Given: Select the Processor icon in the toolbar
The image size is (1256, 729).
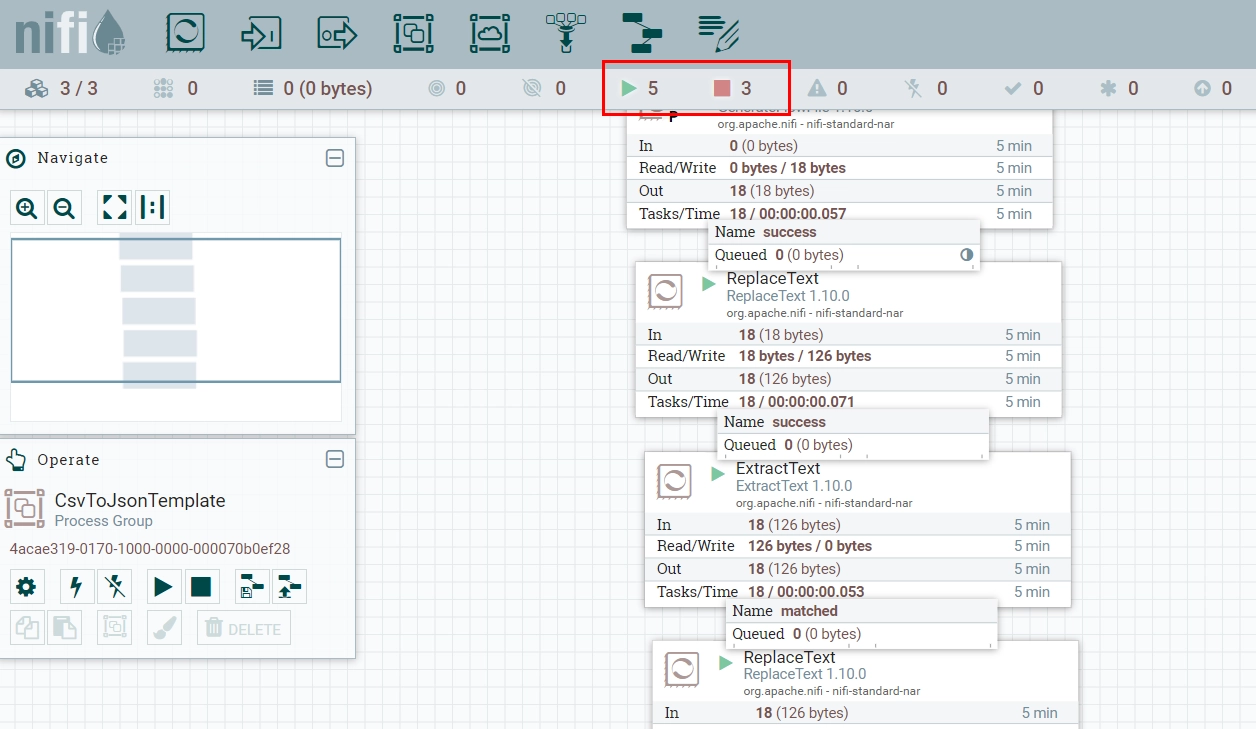Looking at the screenshot, I should [185, 33].
